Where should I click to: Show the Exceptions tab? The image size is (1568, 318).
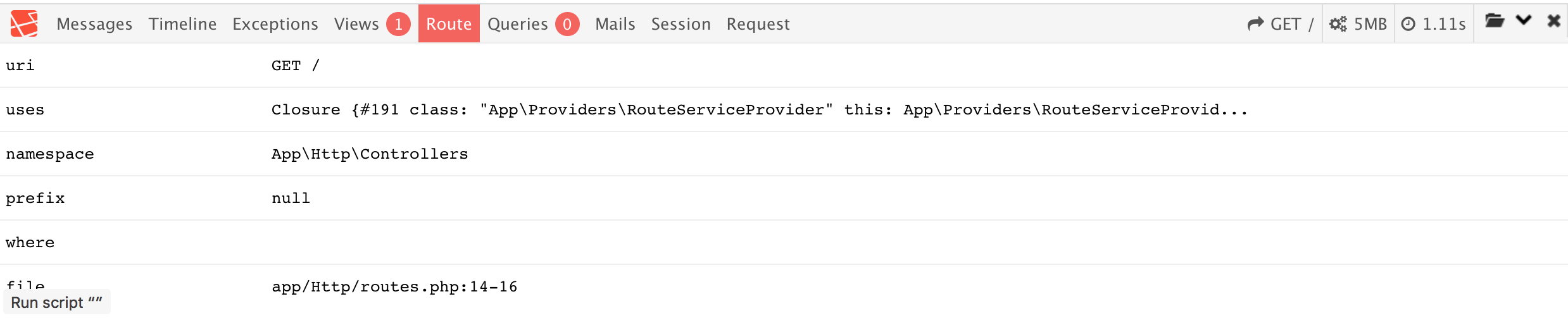click(275, 24)
